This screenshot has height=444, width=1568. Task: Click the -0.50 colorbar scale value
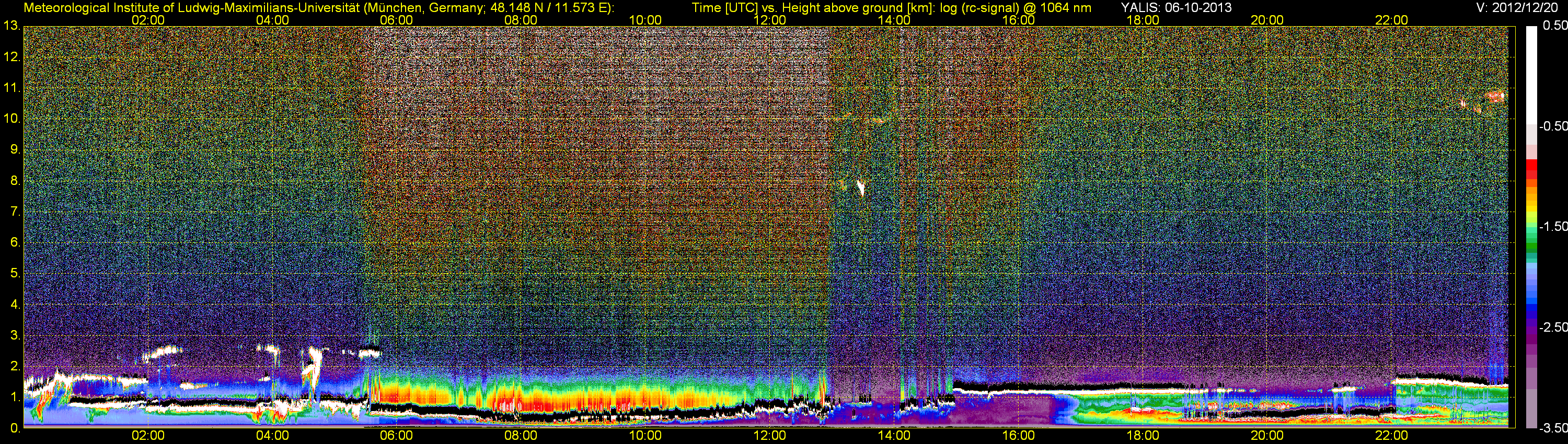(1553, 126)
